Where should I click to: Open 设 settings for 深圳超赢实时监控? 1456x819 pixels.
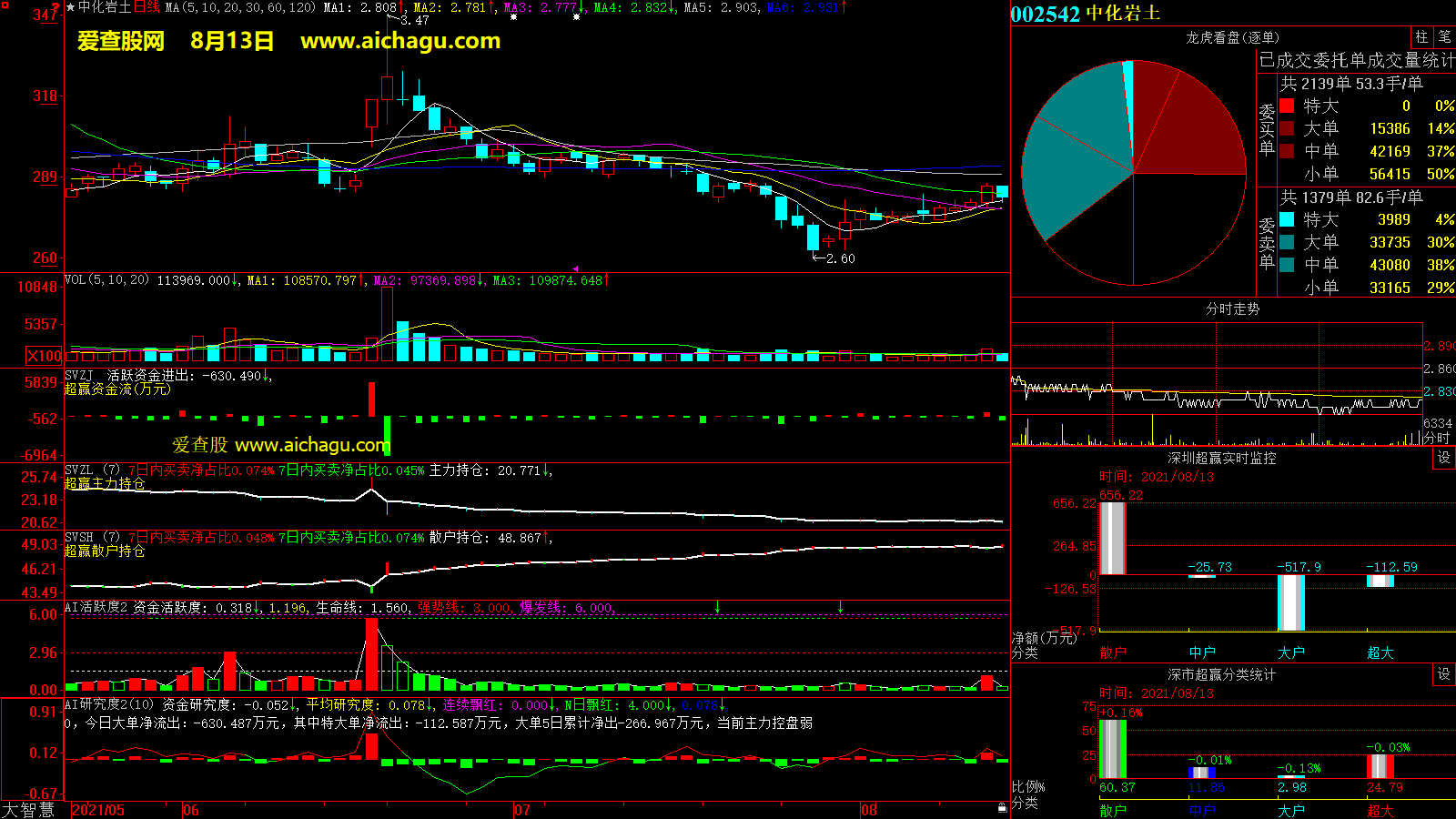(1444, 458)
